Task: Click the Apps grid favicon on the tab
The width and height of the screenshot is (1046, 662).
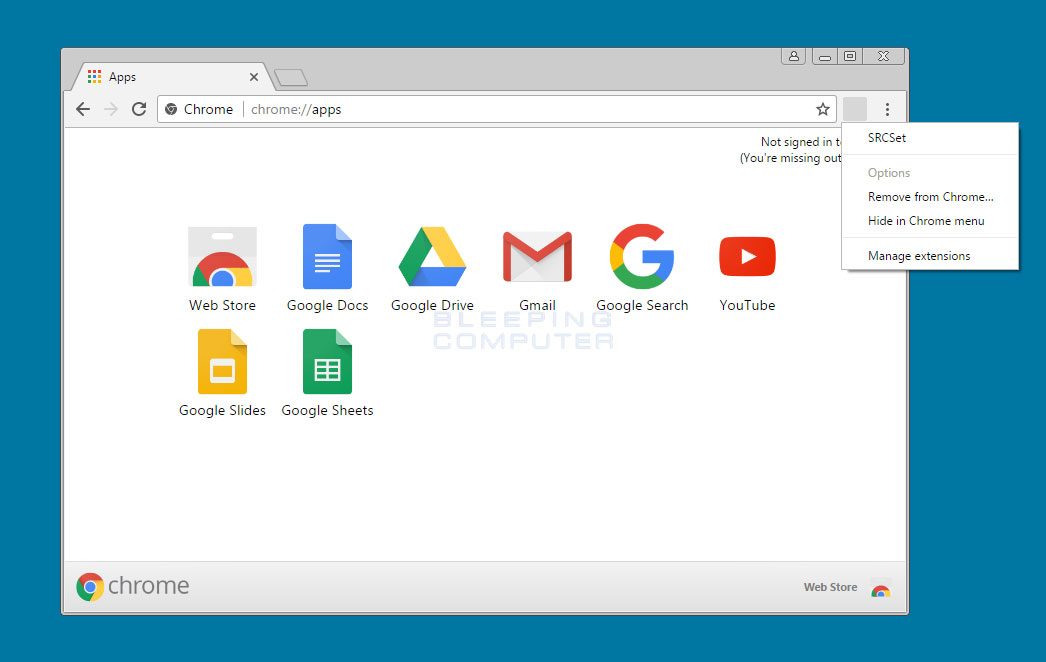Action: pos(95,77)
